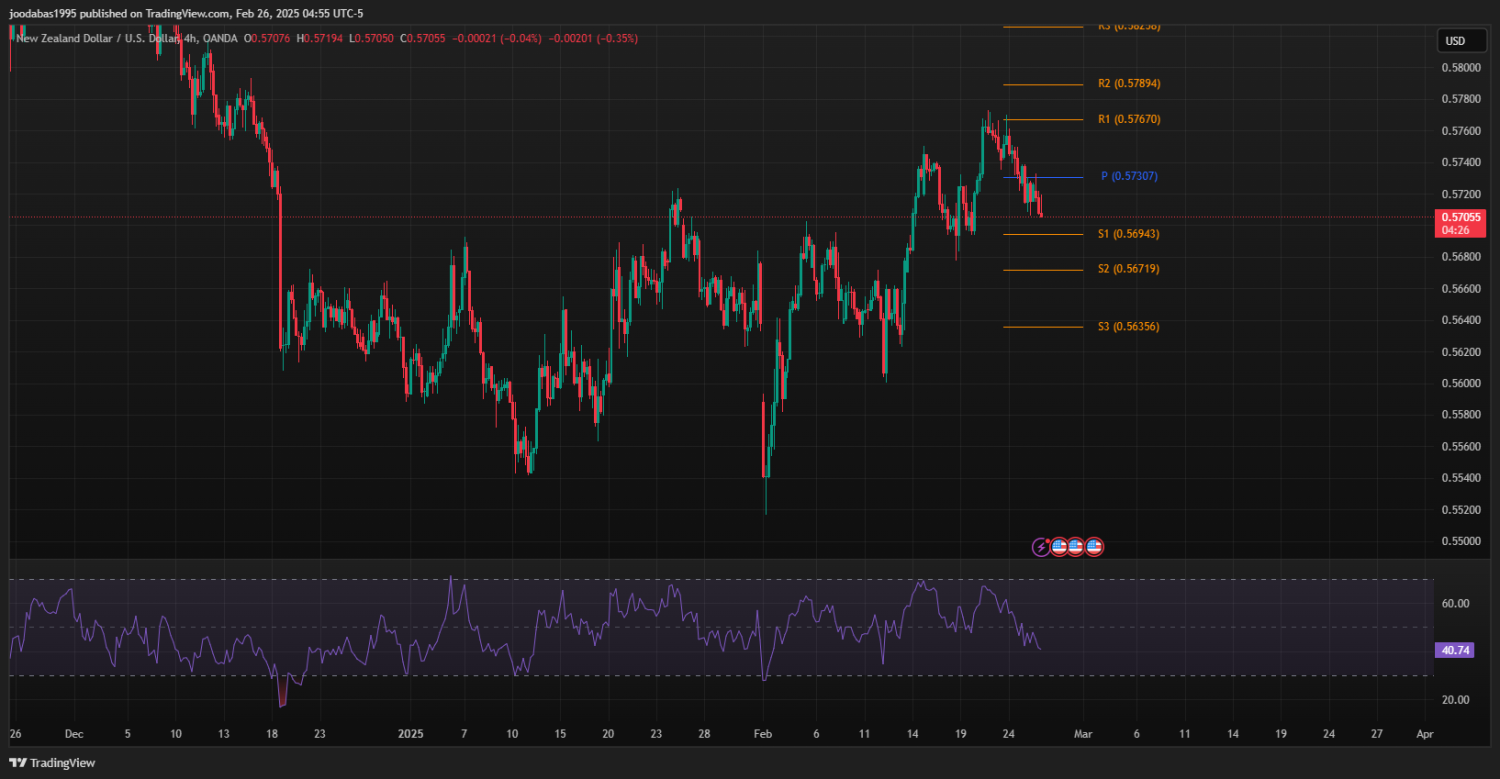Click the 60.00 level on the RSI scale

pyautogui.click(x=1454, y=603)
